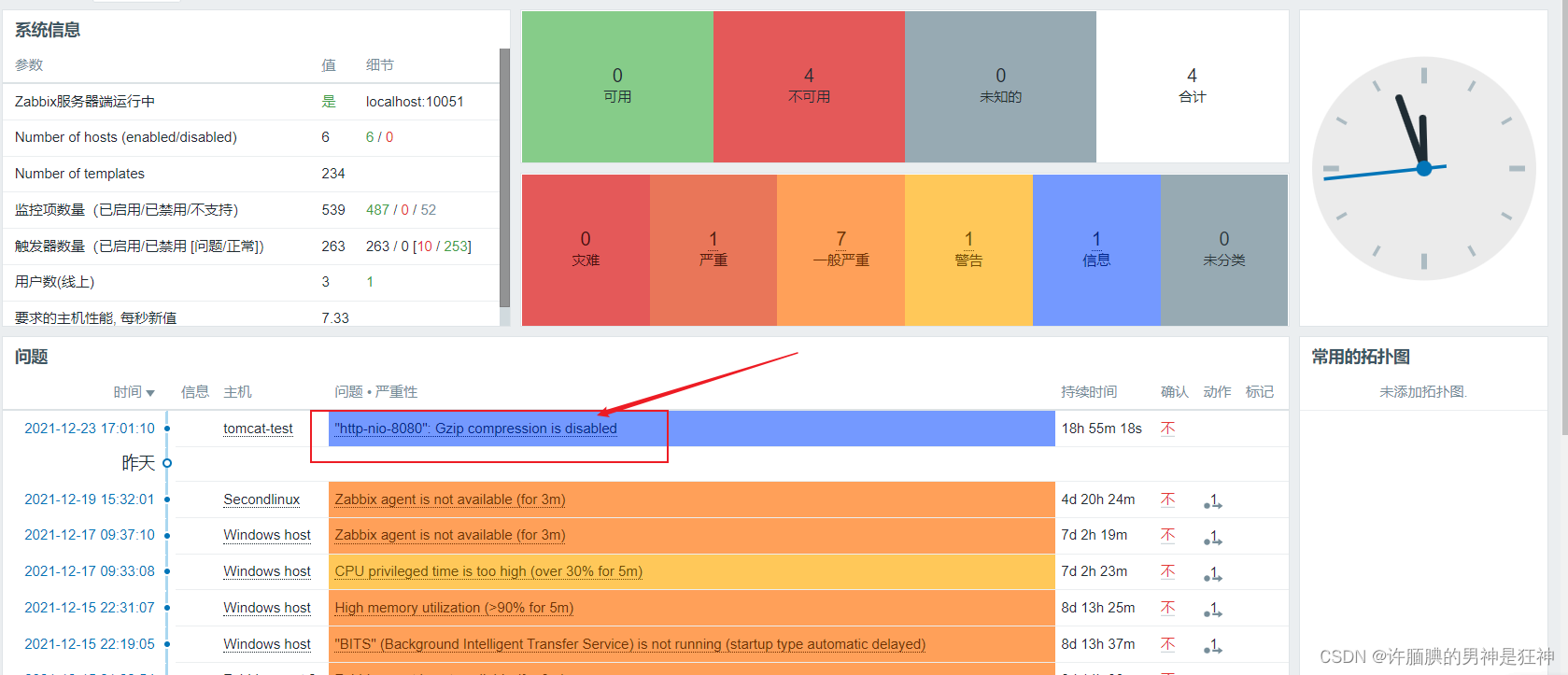The width and height of the screenshot is (1568, 675).
Task: Click the 严重 severity tile
Action: coord(713,250)
